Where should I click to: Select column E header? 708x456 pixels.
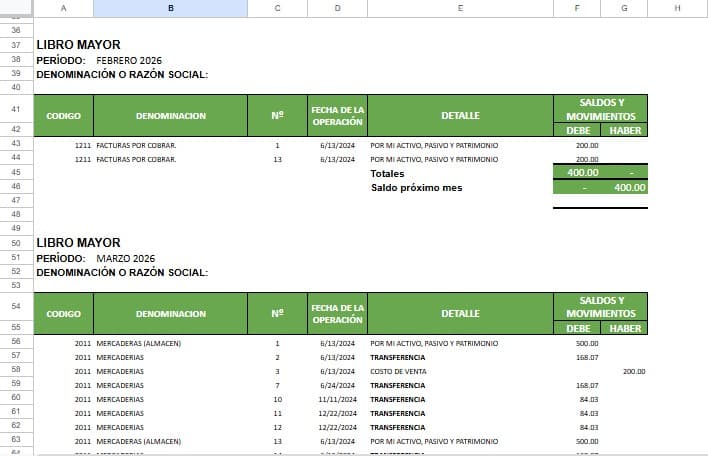pyautogui.click(x=460, y=8)
